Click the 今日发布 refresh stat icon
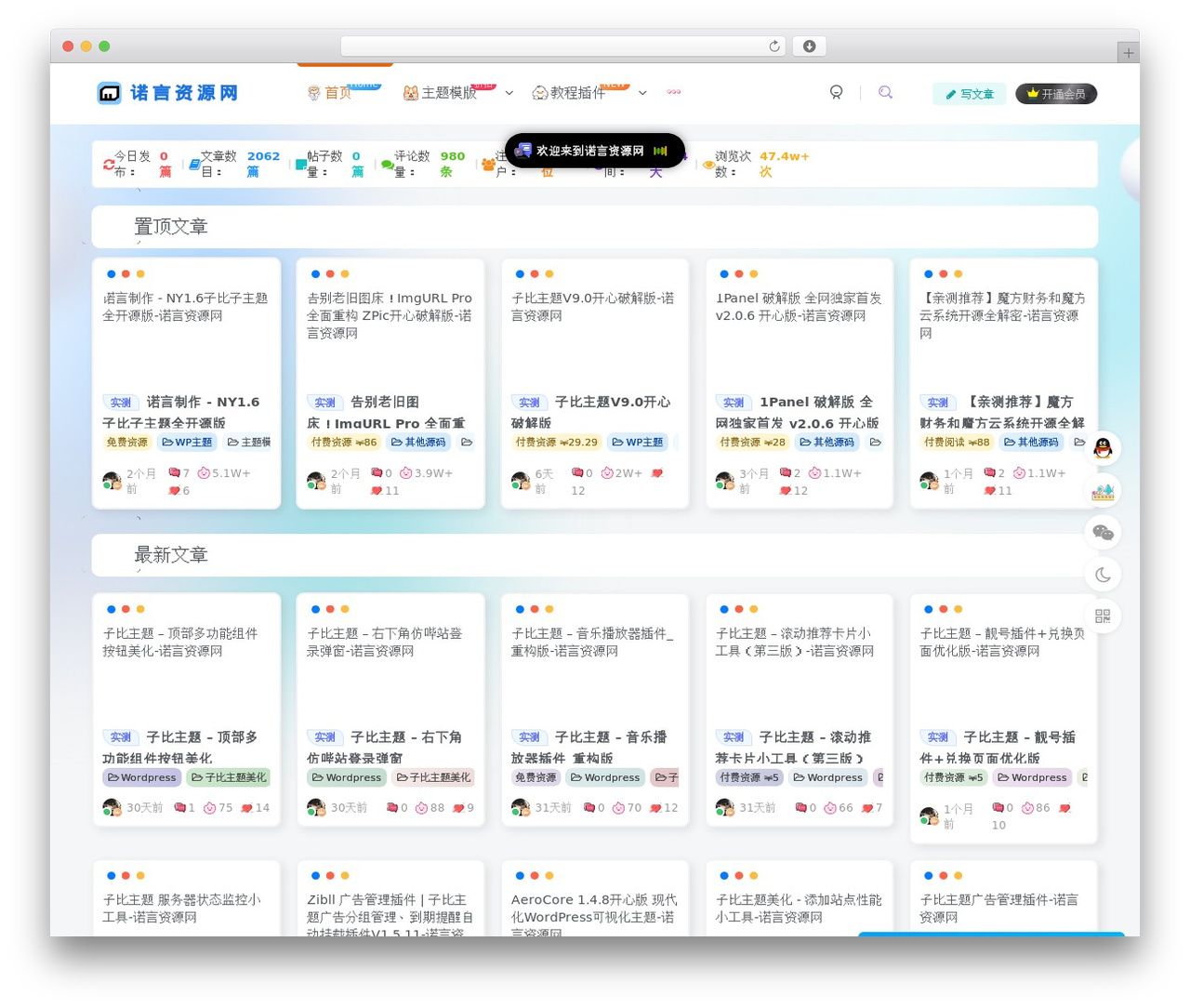This screenshot has height=1008, width=1190. click(x=109, y=165)
